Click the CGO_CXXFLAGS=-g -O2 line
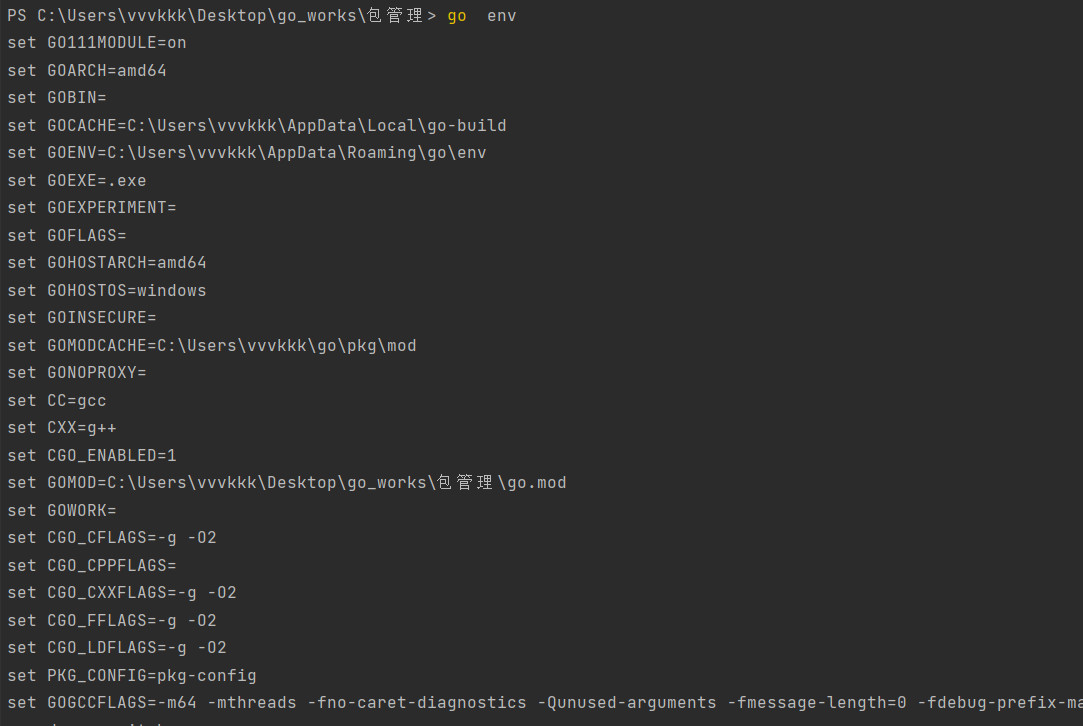The width and height of the screenshot is (1083, 726). [122, 593]
